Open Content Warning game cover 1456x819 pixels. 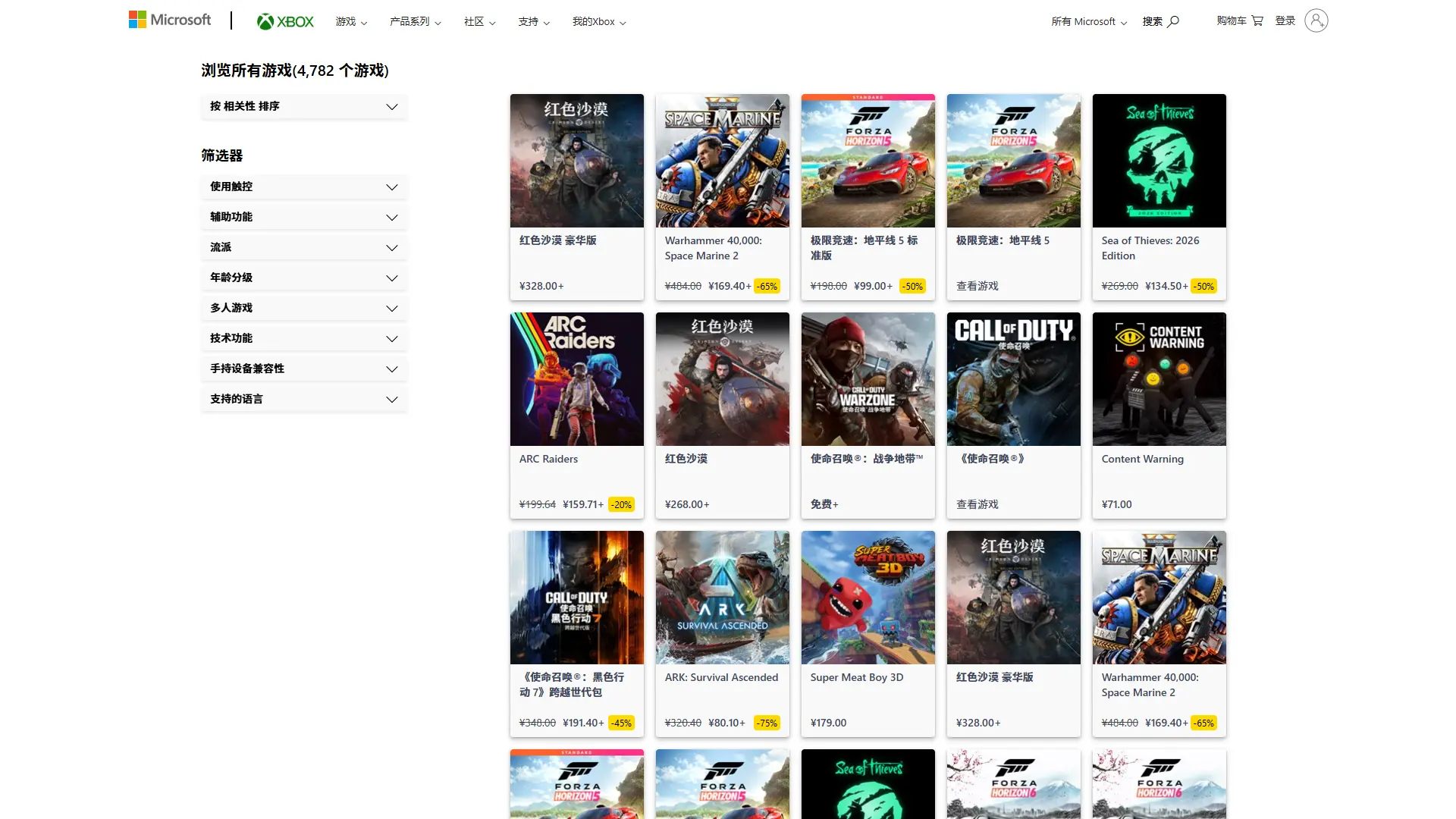click(x=1159, y=379)
